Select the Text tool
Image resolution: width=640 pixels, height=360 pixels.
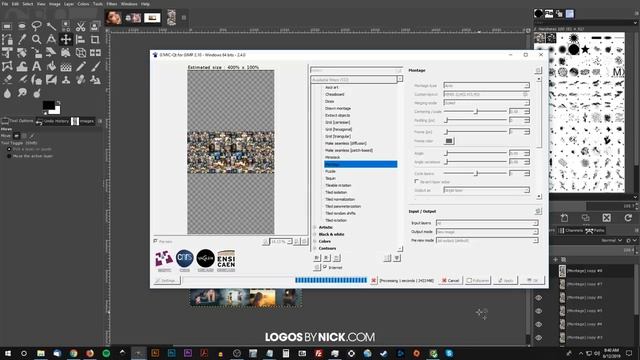[36, 66]
